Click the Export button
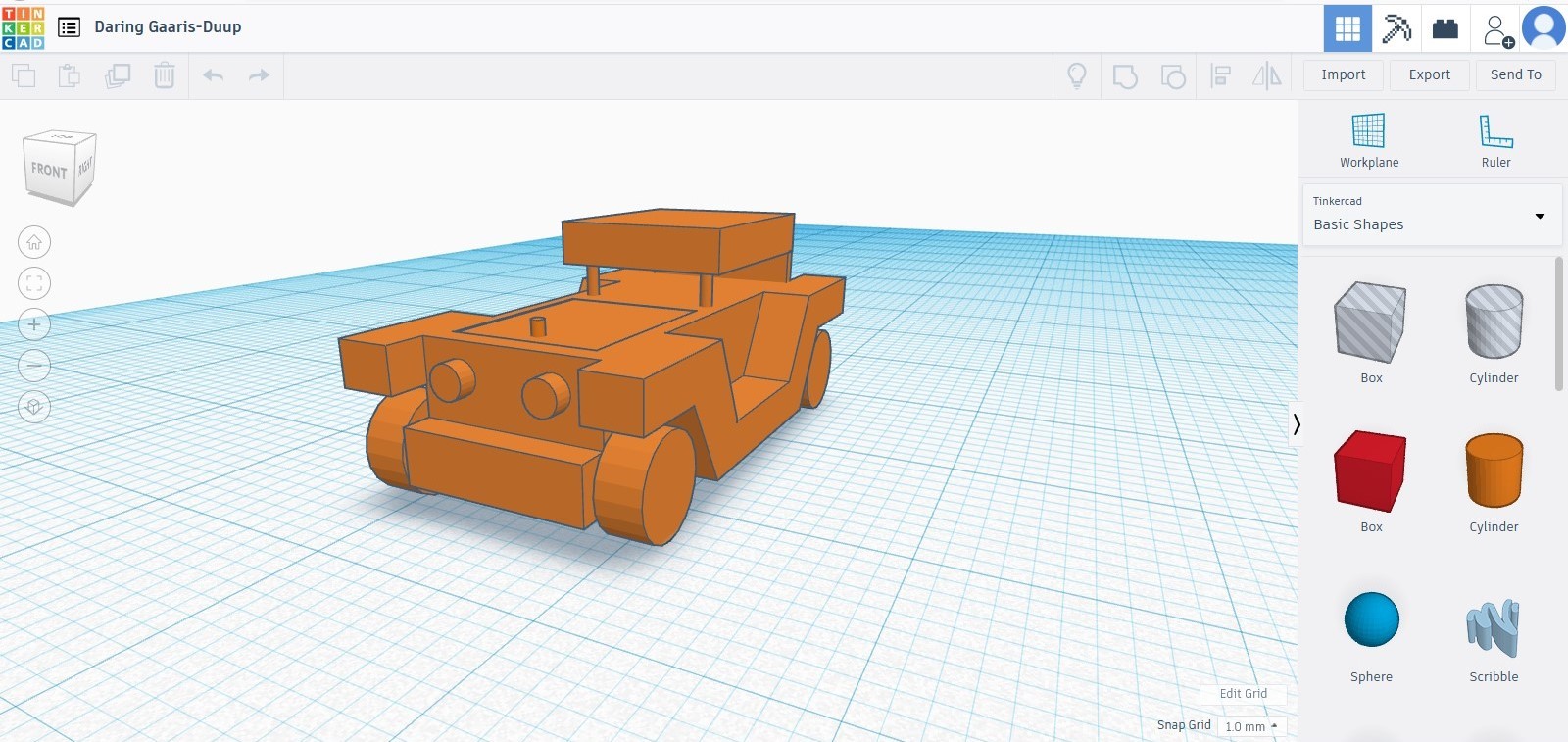The width and height of the screenshot is (1568, 742). 1430,74
